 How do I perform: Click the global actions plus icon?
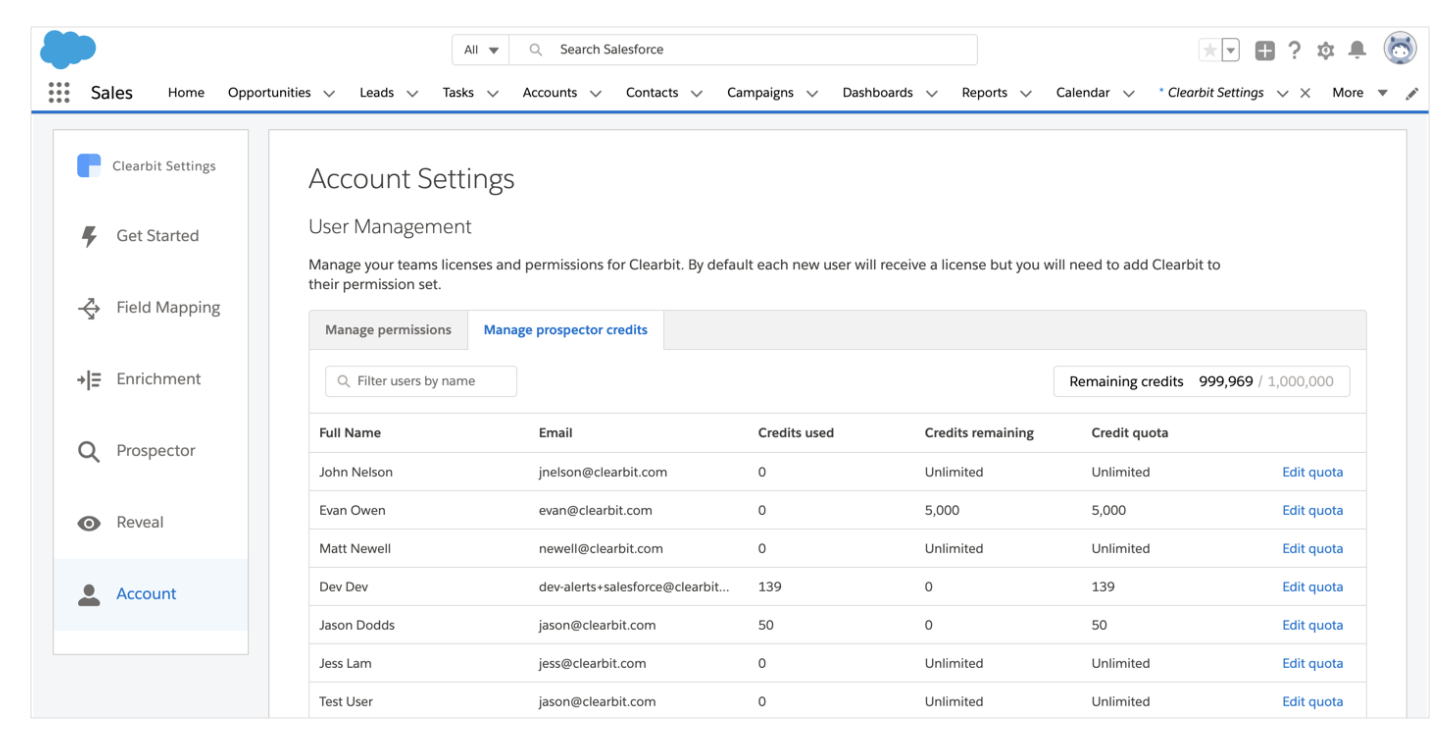1265,50
